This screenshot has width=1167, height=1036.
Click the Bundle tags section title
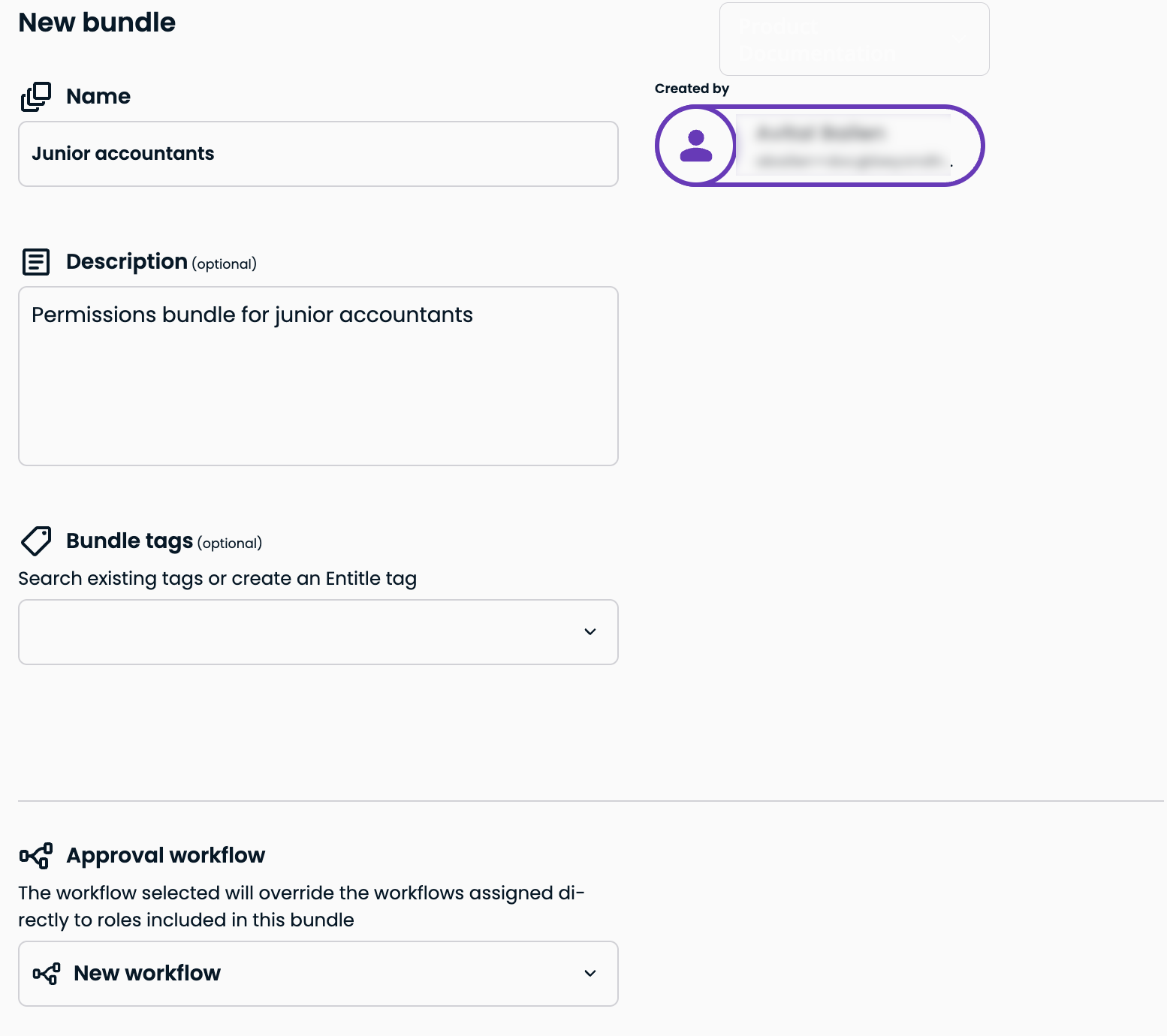pos(130,541)
